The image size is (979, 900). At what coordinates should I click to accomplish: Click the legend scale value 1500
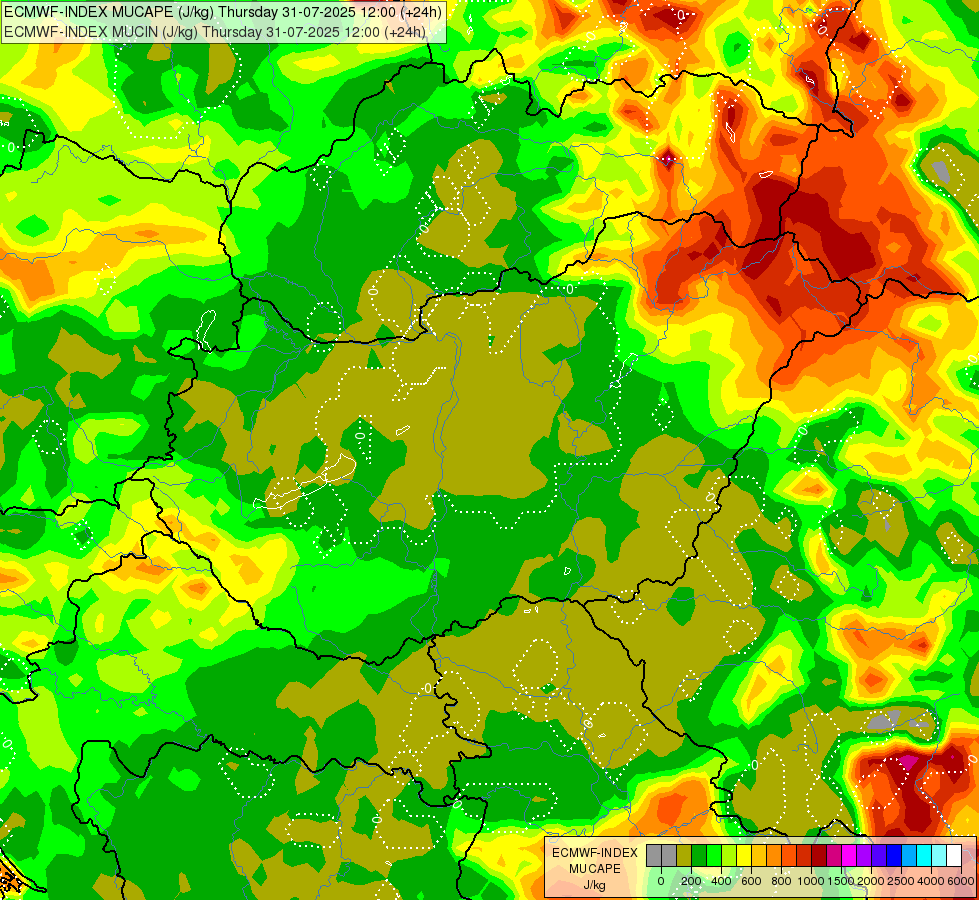pyautogui.click(x=841, y=881)
